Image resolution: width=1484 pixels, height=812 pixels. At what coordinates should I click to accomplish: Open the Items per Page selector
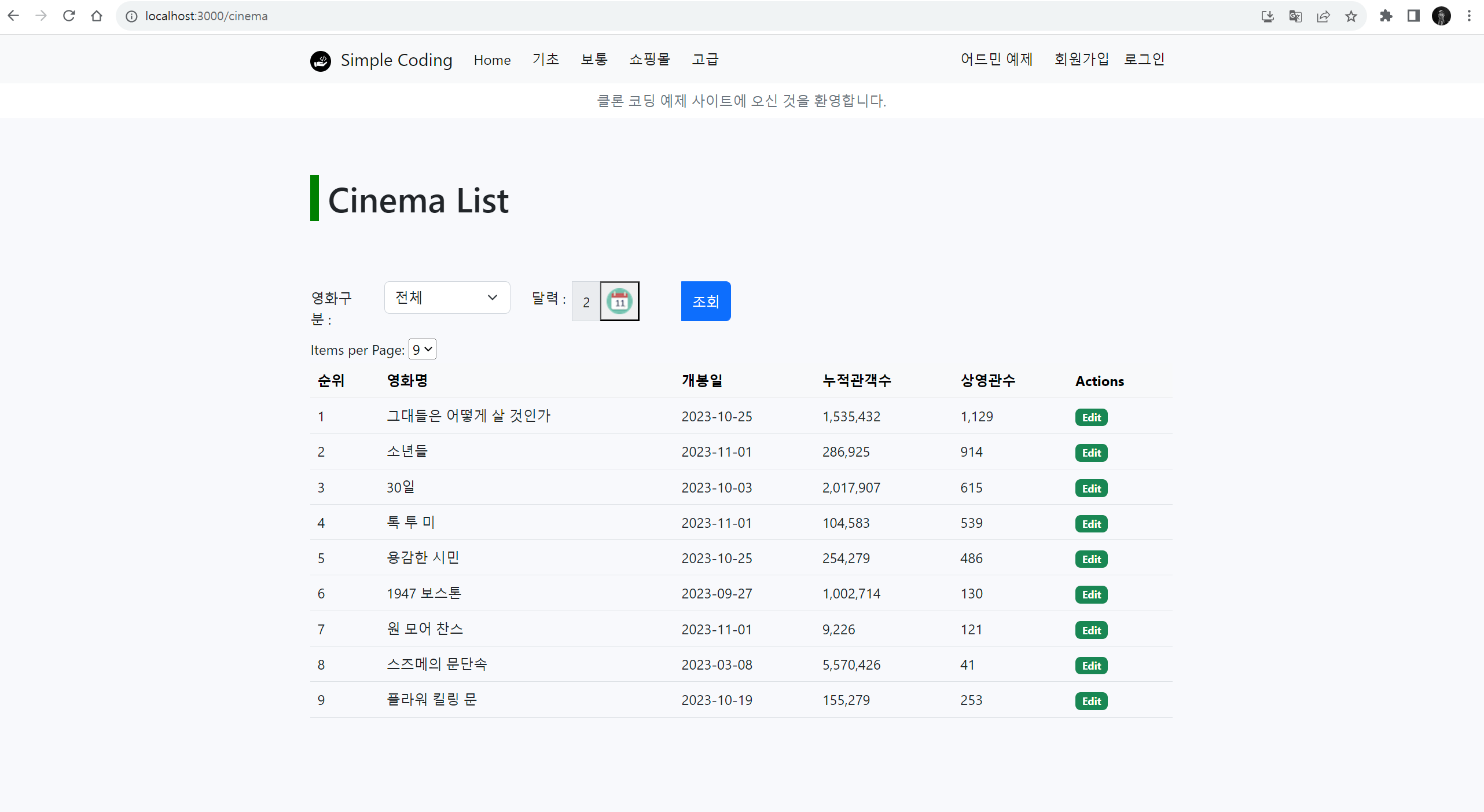pos(422,350)
